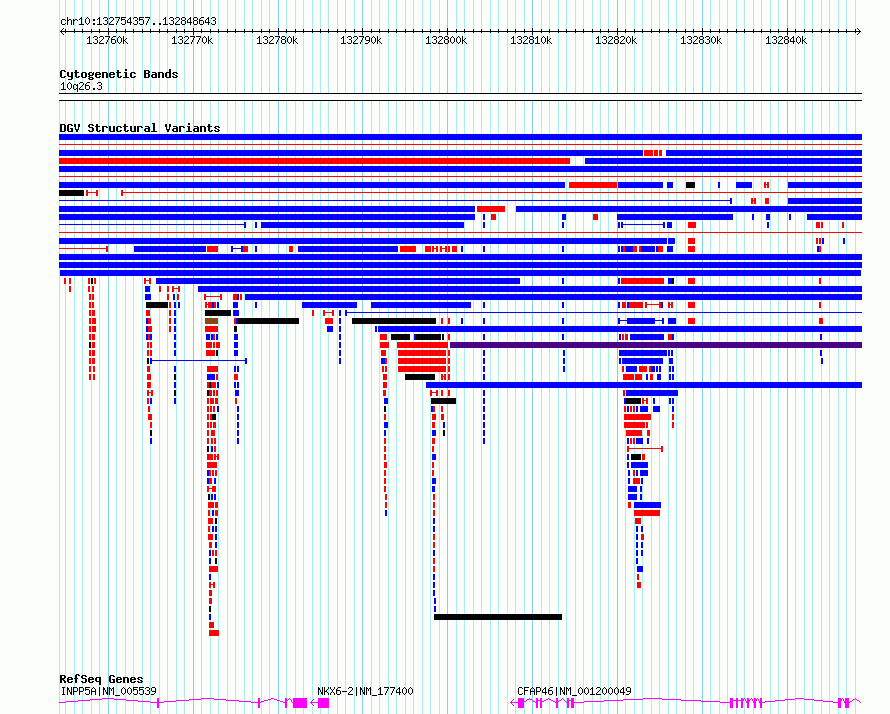Click the large magenta INPP5A exon block
This screenshot has height=714, width=890.
point(300,703)
